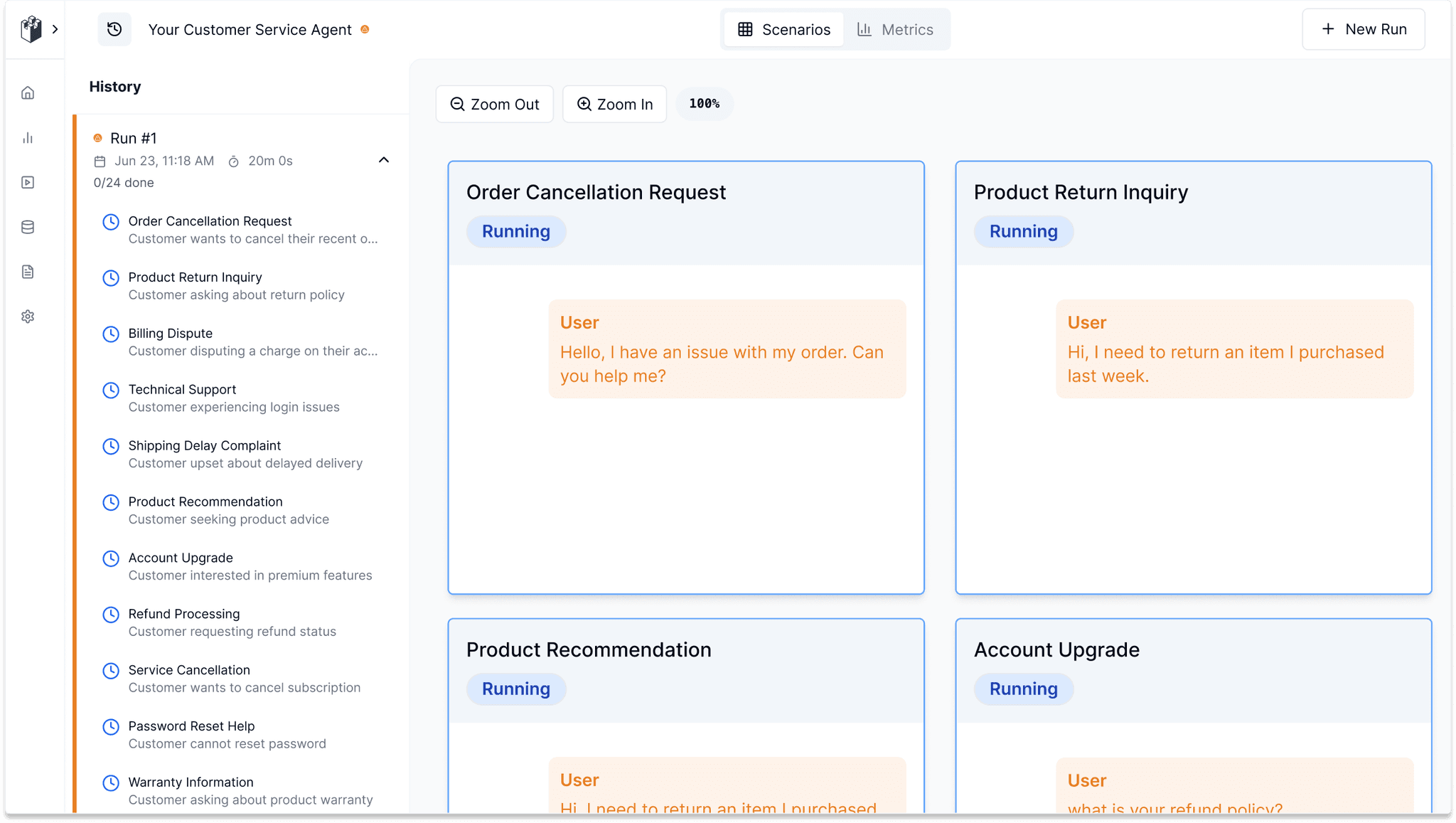The image size is (1456, 823).
Task: Click the home icon in left sidebar
Action: pos(28,93)
